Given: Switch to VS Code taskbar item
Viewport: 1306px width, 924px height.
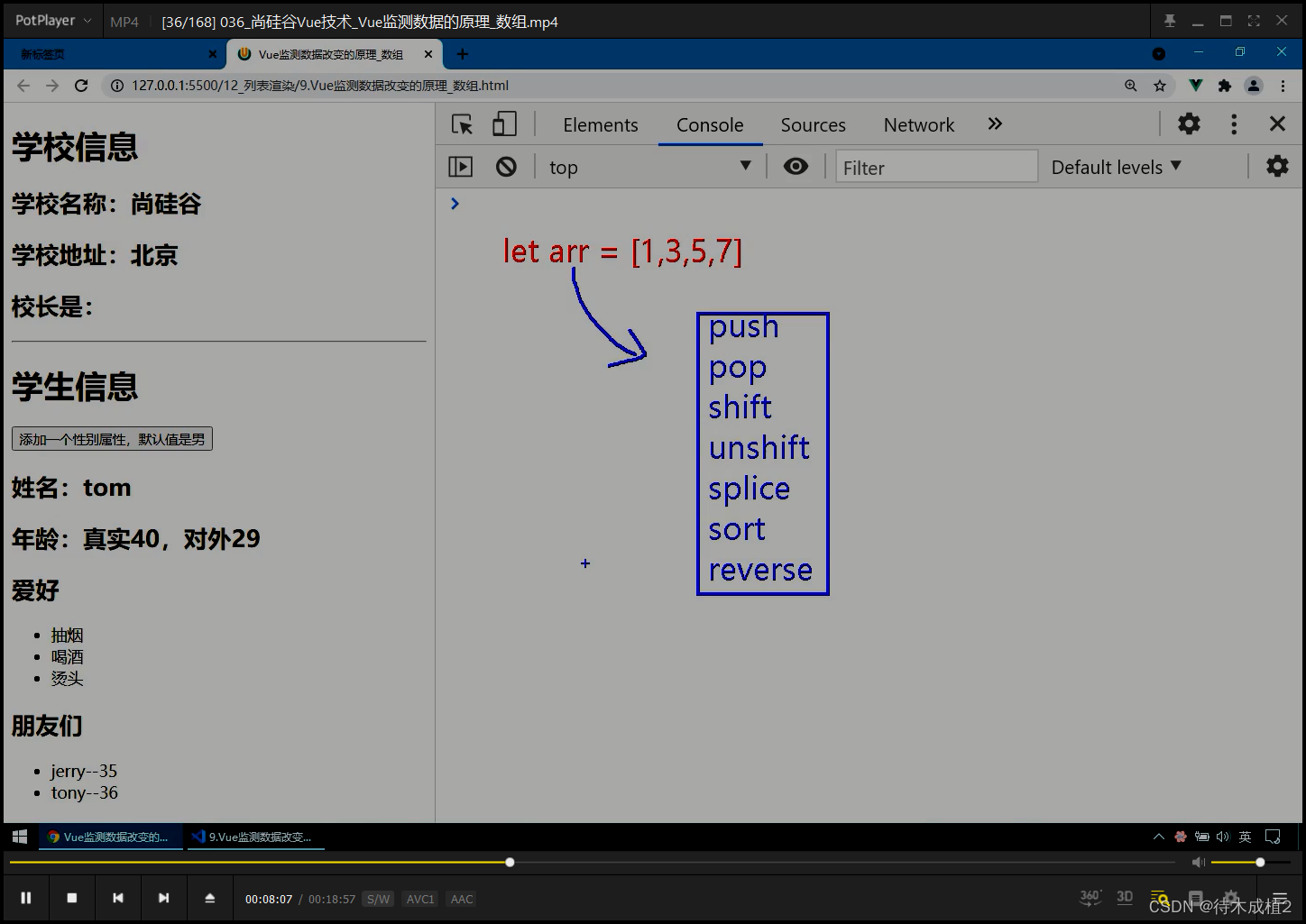Looking at the screenshot, I should click(256, 837).
